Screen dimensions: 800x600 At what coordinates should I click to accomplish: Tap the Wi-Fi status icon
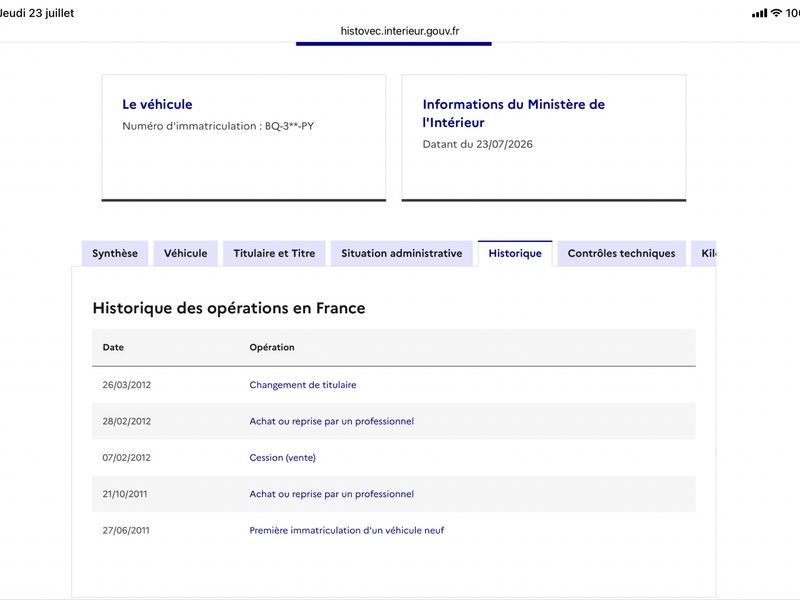[x=776, y=13]
